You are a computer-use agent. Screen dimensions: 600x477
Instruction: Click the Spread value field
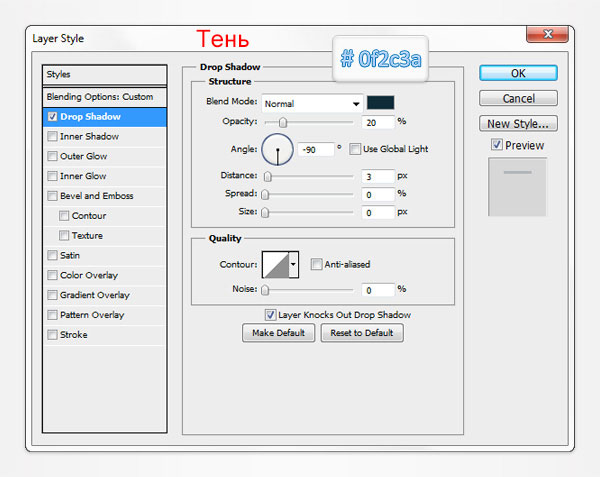(378, 195)
